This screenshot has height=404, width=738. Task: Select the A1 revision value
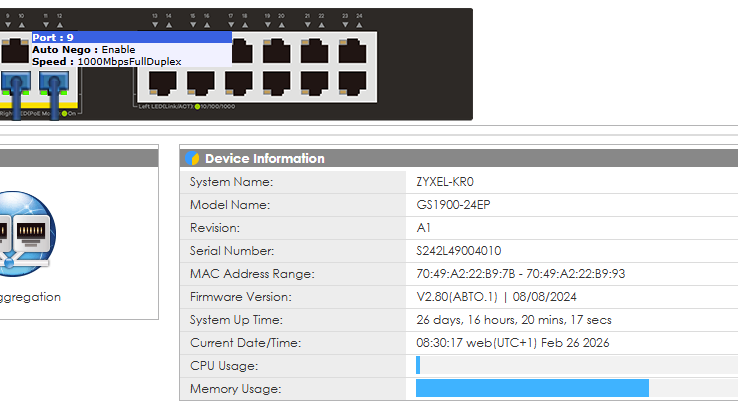pos(424,228)
